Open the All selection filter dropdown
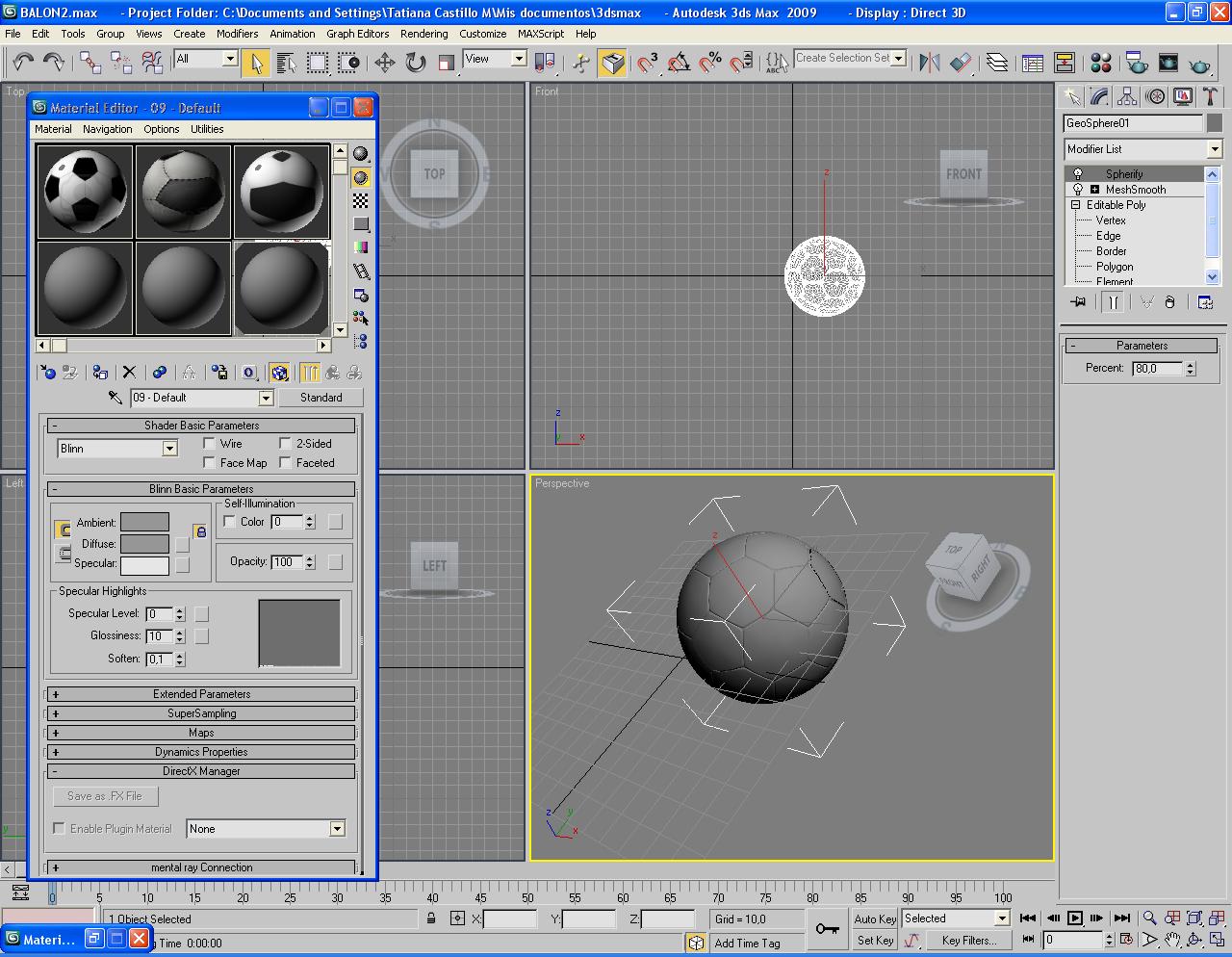The height and width of the screenshot is (957, 1232). click(230, 59)
